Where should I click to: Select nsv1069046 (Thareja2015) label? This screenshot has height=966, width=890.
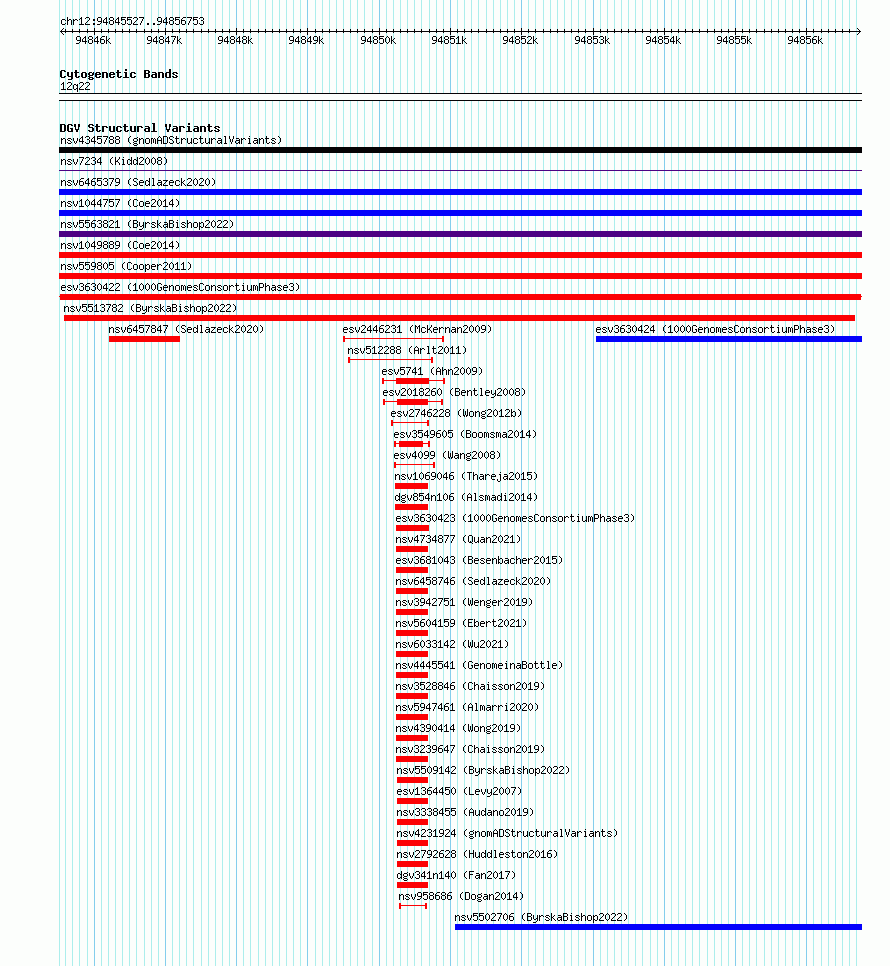click(x=466, y=476)
